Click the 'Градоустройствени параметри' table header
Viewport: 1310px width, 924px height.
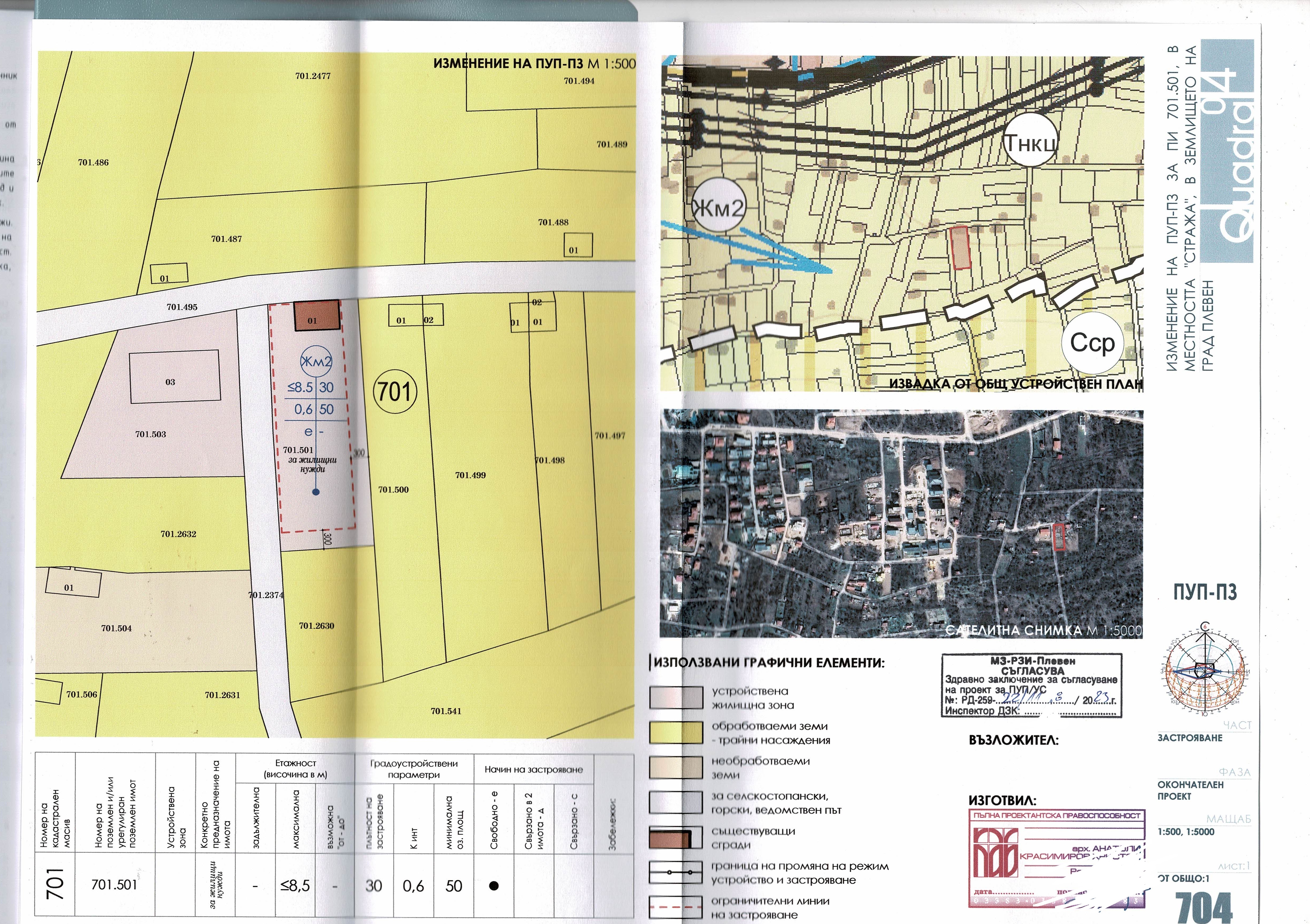coord(414,769)
